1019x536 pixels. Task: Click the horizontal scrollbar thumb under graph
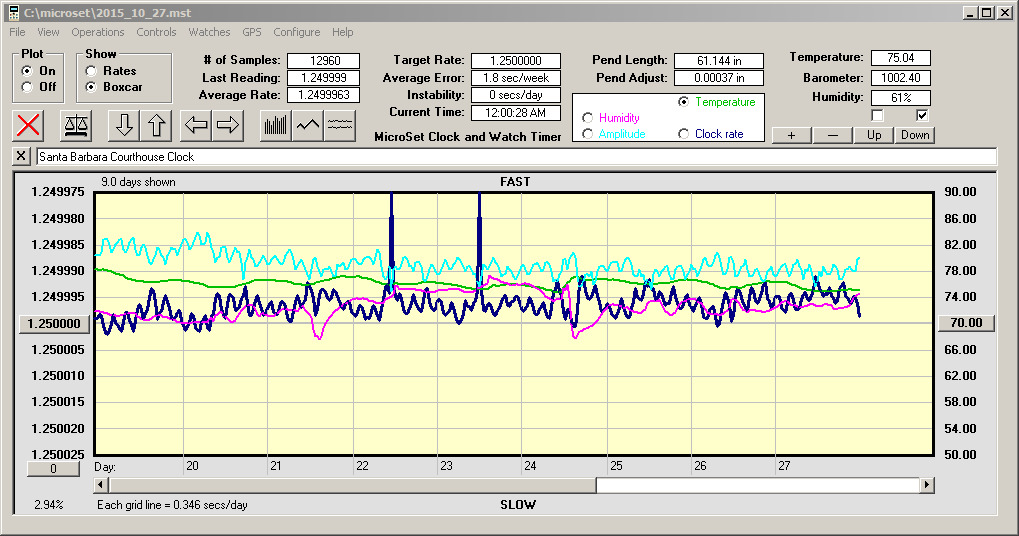(x=352, y=485)
